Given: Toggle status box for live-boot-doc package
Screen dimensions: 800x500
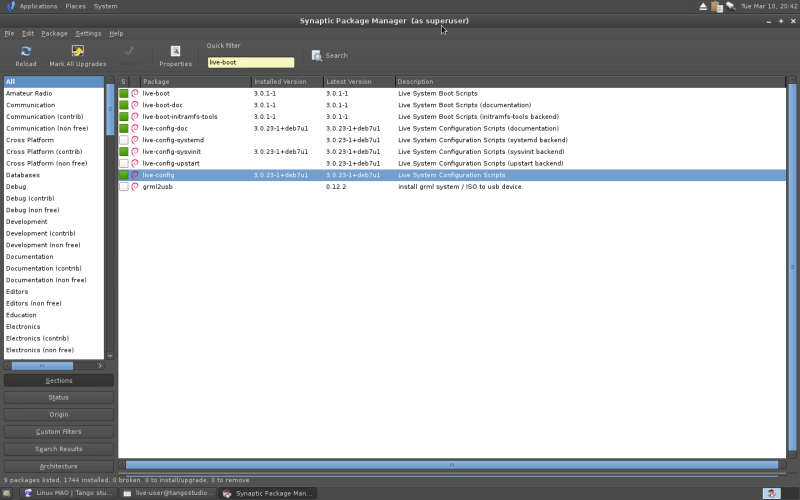Looking at the screenshot, I should point(123,105).
